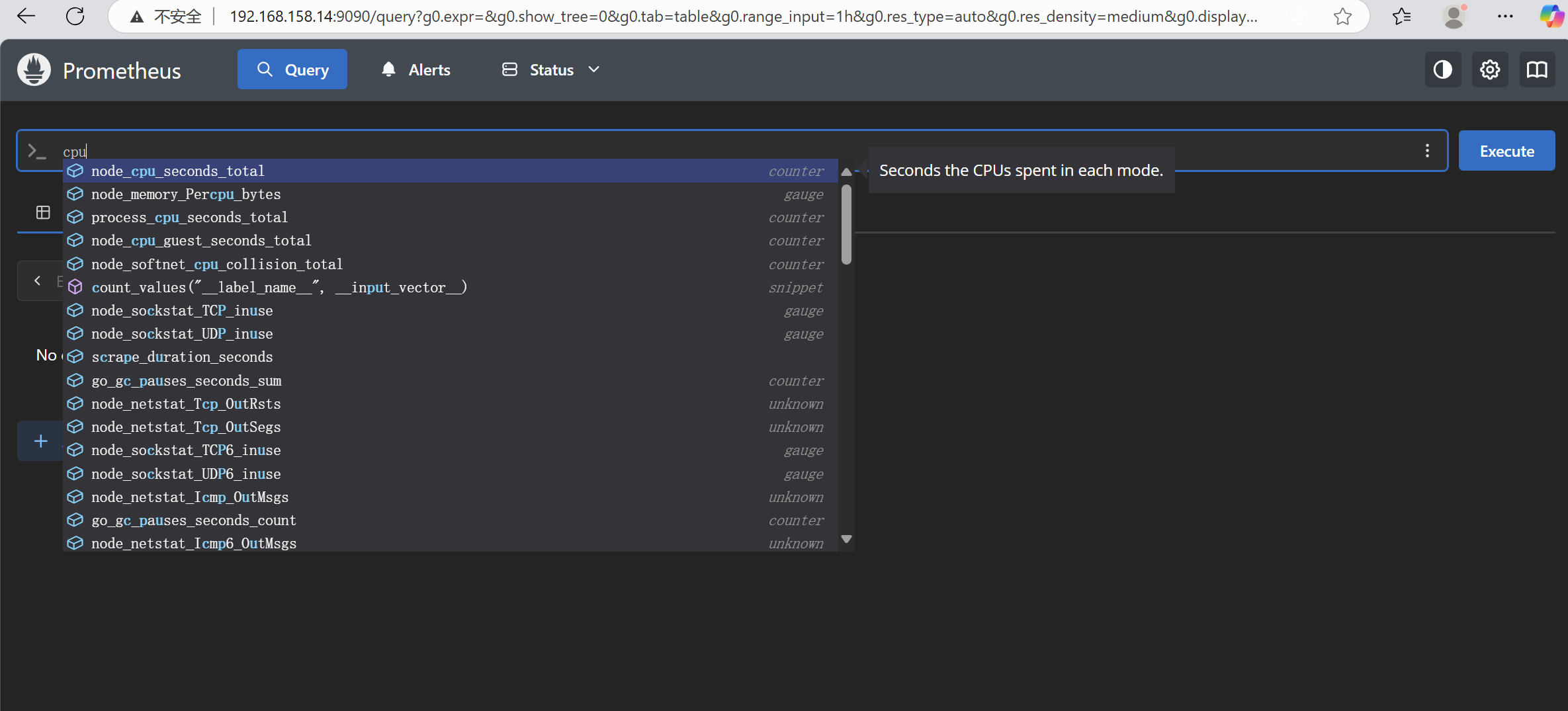Open the settings gear icon
This screenshot has width=1568, height=711.
pyautogui.click(x=1490, y=69)
